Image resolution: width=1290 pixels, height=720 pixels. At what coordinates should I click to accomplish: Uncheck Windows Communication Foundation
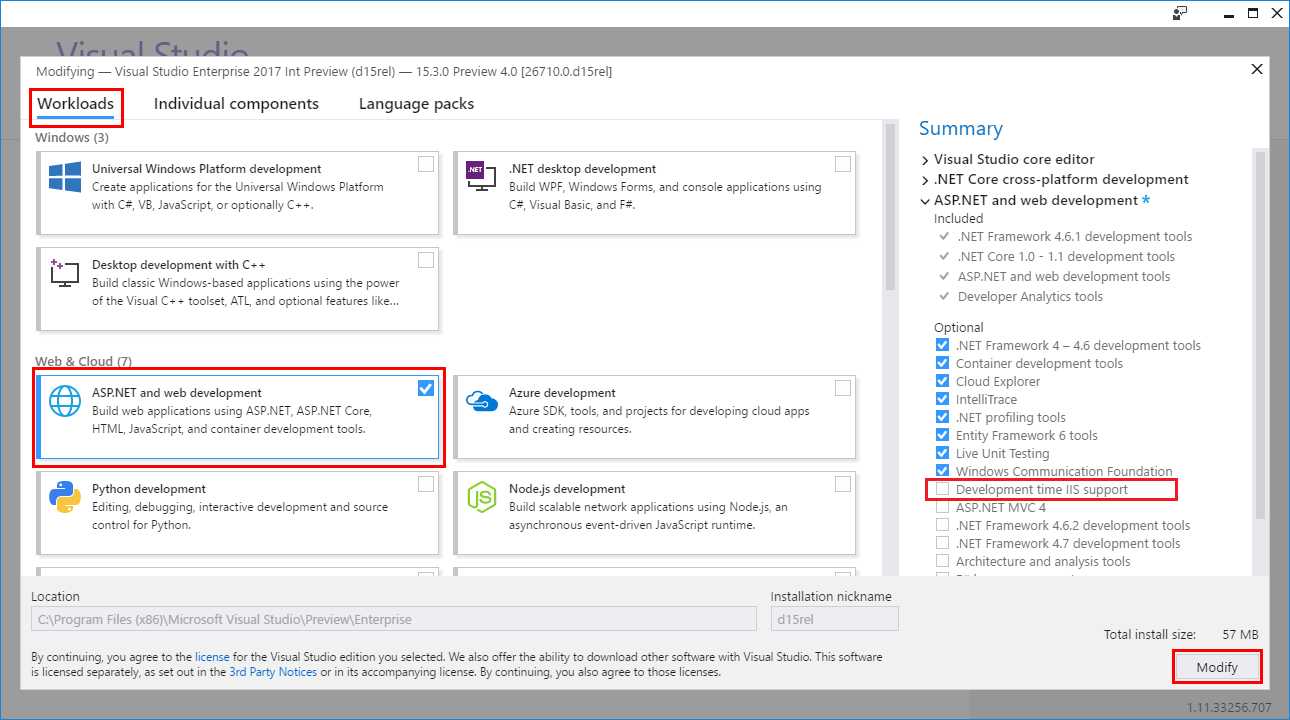click(x=942, y=472)
